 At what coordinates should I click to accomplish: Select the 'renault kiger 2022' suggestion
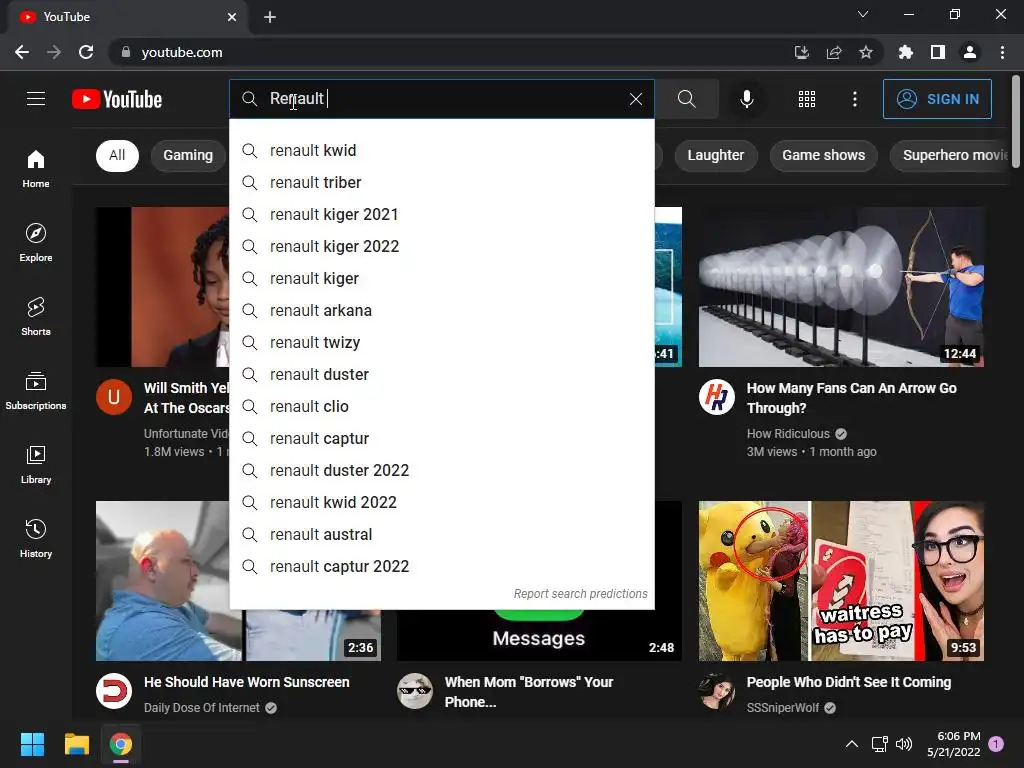pyautogui.click(x=442, y=246)
